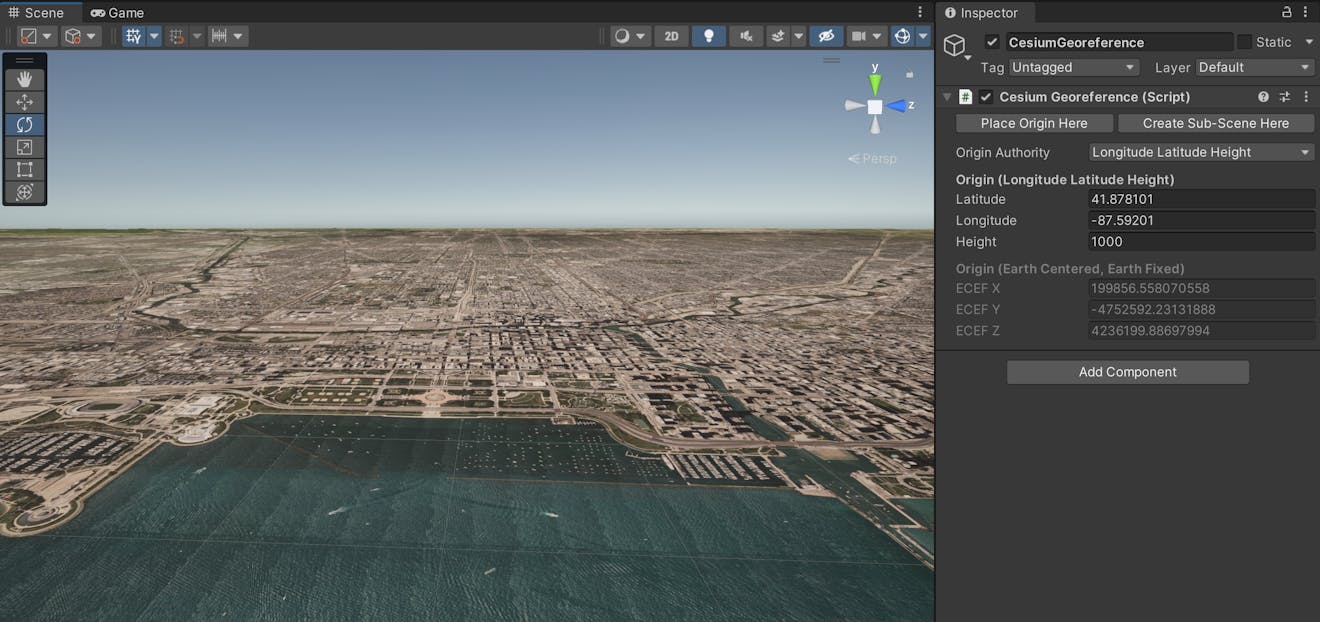1320x622 pixels.
Task: Click preset icon on Cesium Georeference component
Action: click(1284, 96)
